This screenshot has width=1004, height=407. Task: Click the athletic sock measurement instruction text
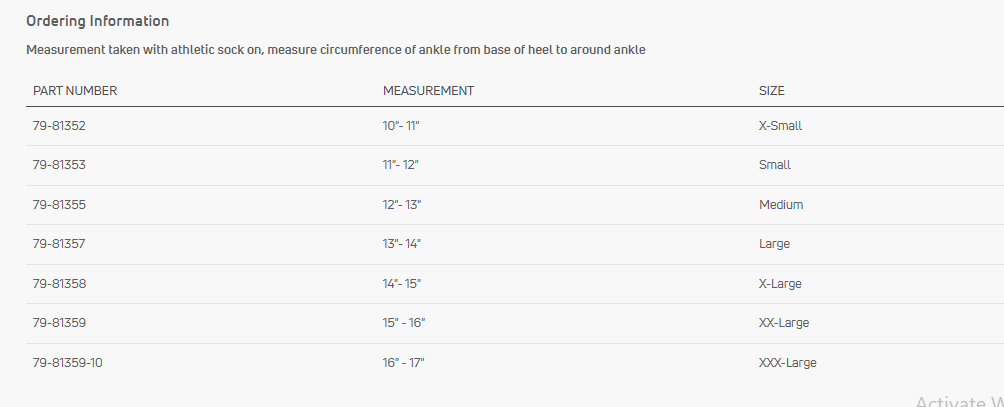(x=335, y=50)
